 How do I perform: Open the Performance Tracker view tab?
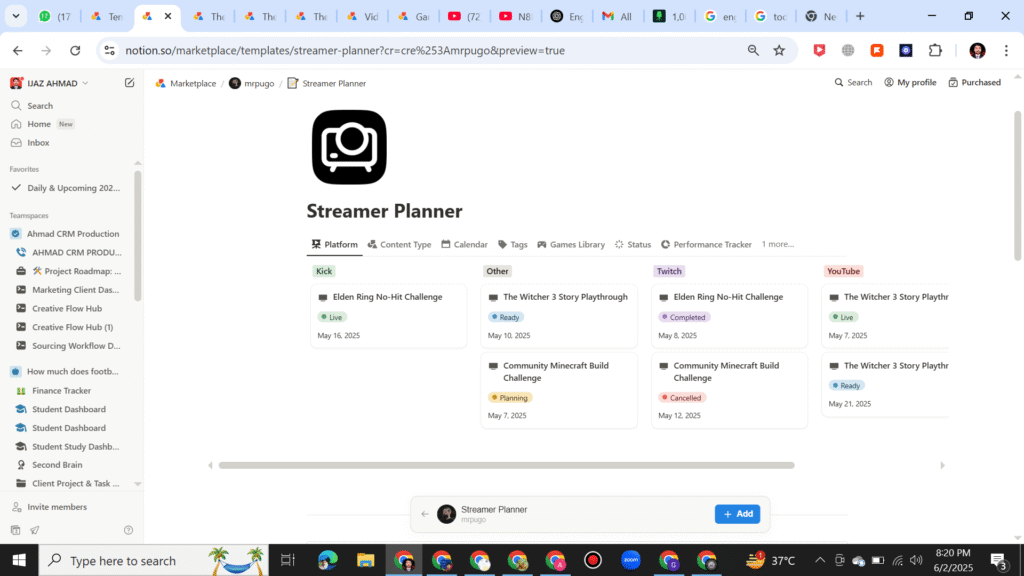[706, 244]
